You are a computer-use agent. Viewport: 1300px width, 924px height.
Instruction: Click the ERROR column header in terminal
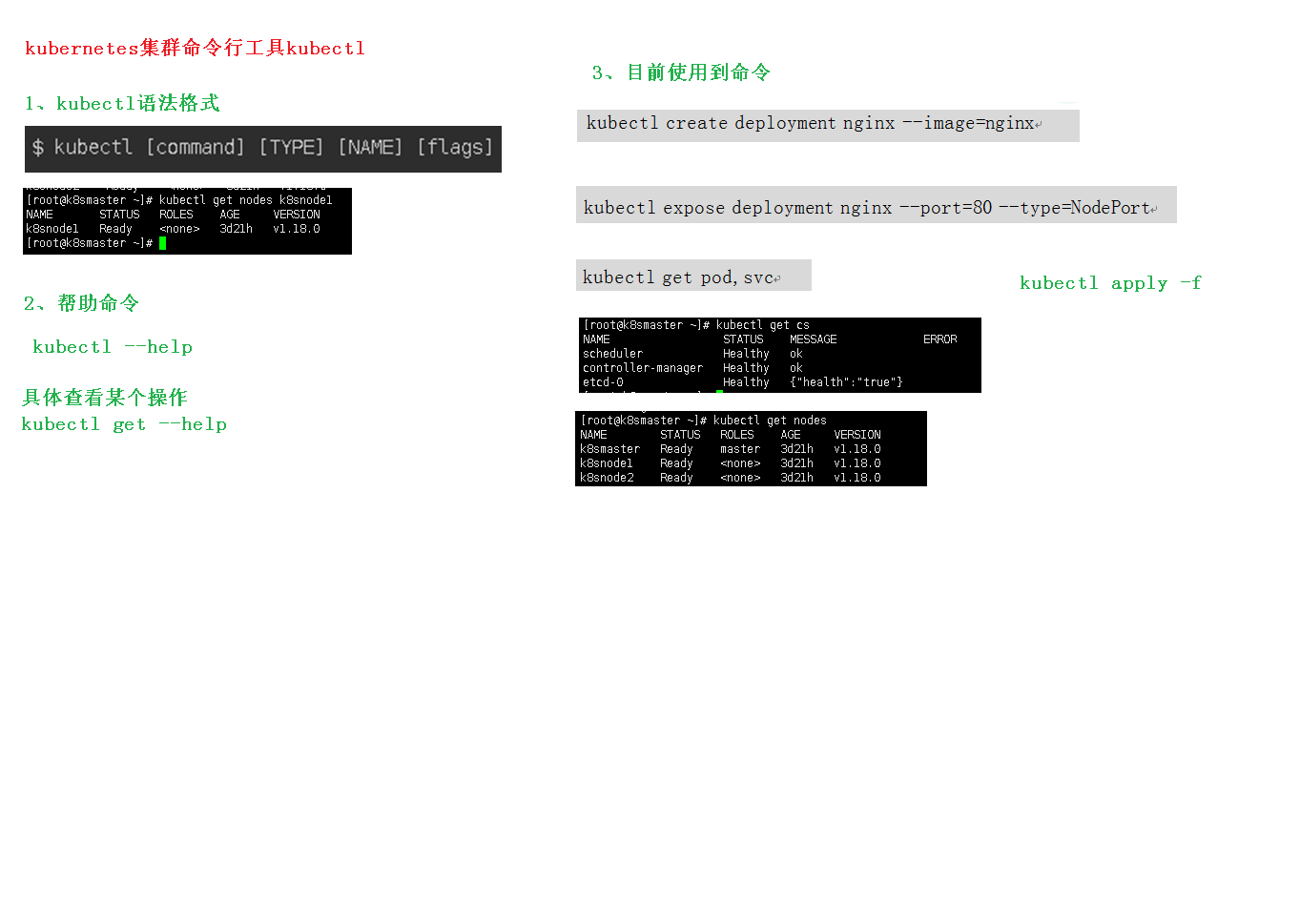tap(939, 339)
